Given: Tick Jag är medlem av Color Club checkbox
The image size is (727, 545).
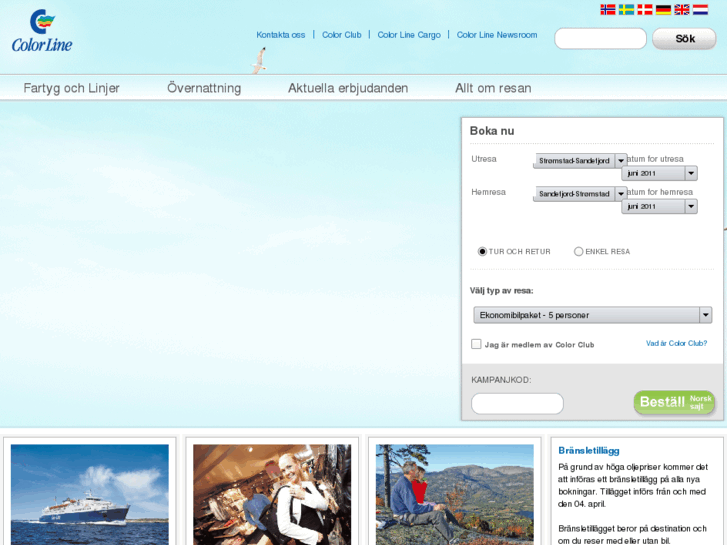Looking at the screenshot, I should [476, 344].
